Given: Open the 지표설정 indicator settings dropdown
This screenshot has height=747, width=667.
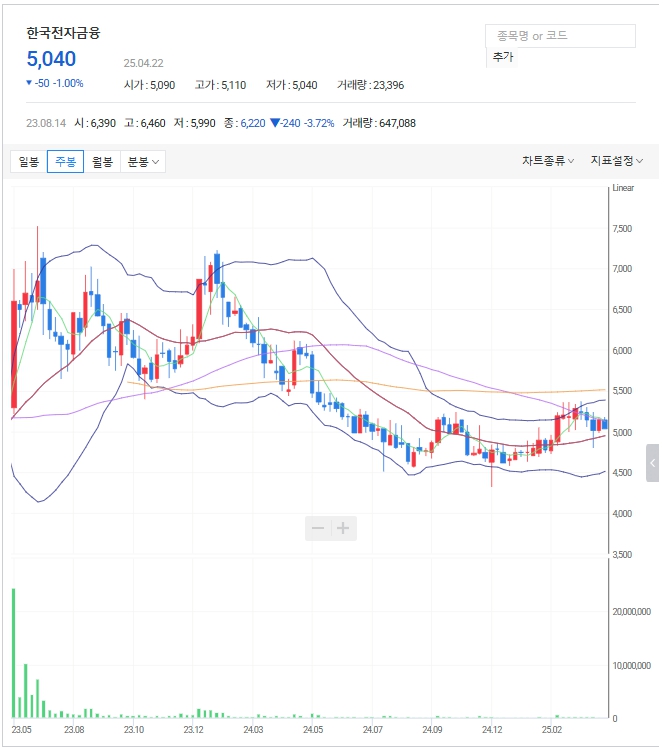Looking at the screenshot, I should 616,161.
